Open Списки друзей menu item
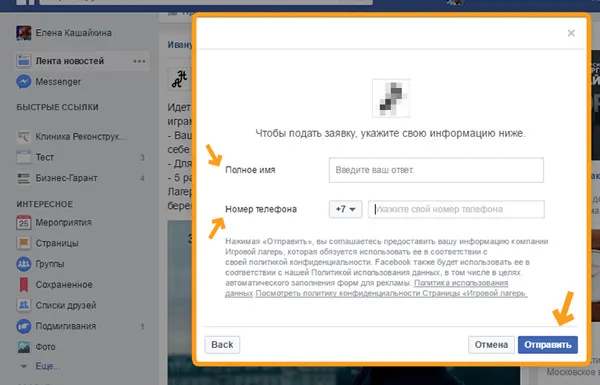The height and width of the screenshot is (385, 600). click(66, 305)
